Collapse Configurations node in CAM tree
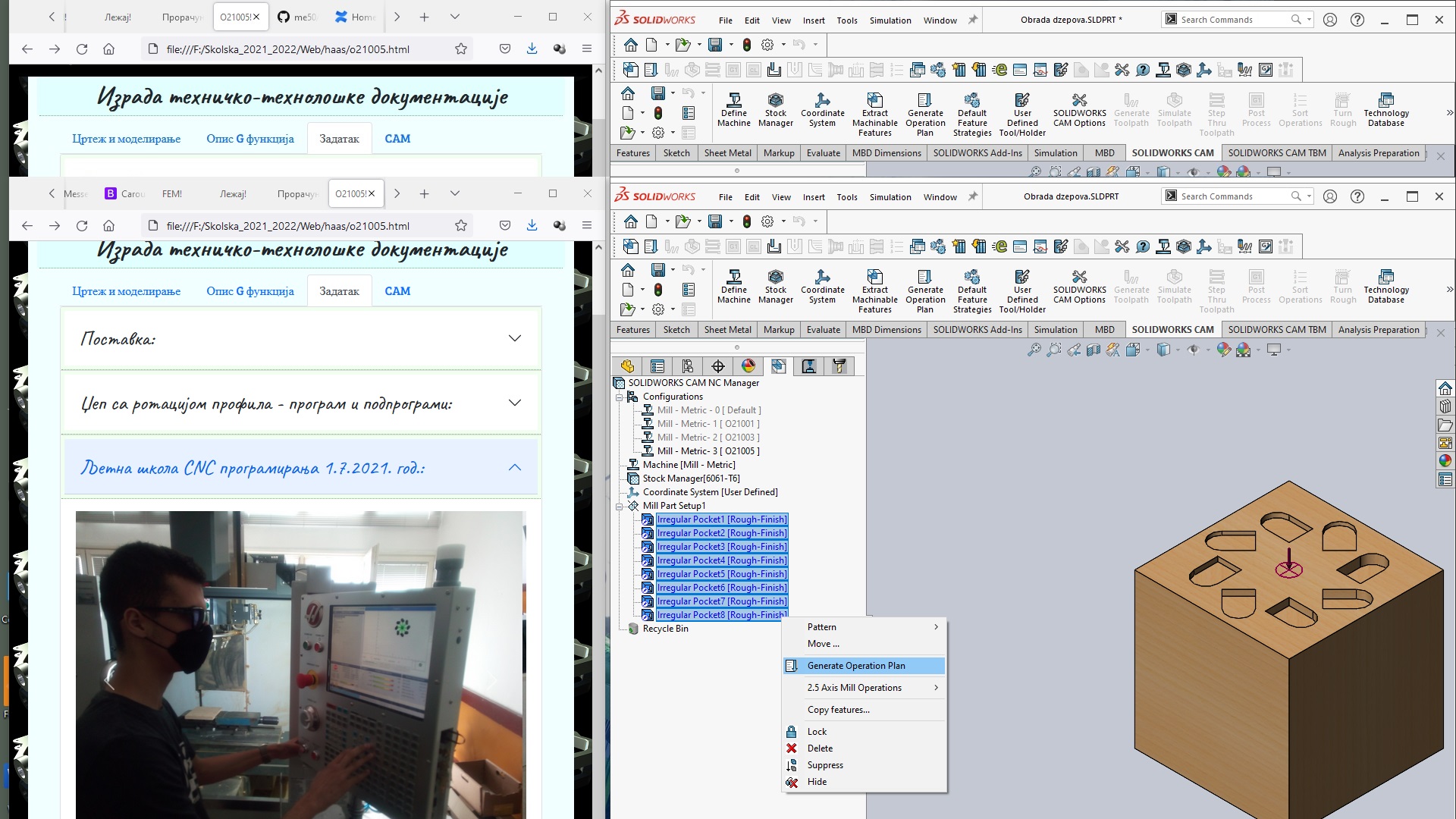Image resolution: width=1456 pixels, height=819 pixels. tap(619, 397)
